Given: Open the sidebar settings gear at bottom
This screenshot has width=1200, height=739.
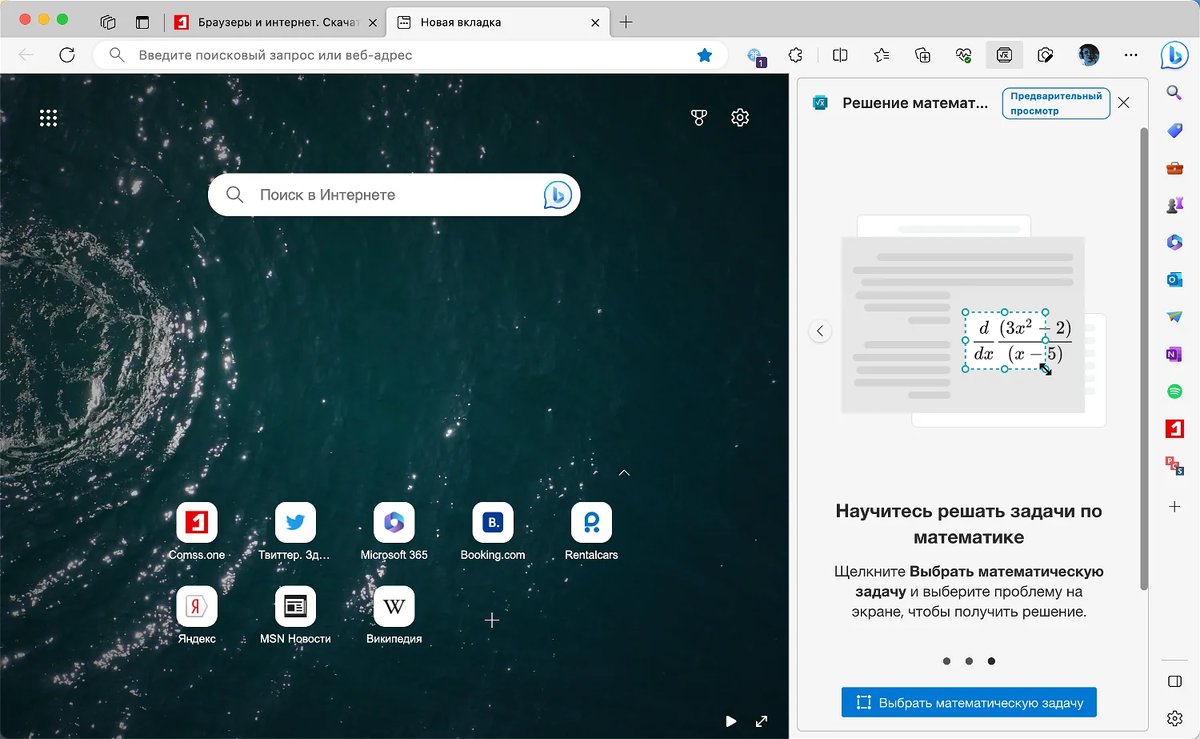Looking at the screenshot, I should pos(1175,718).
